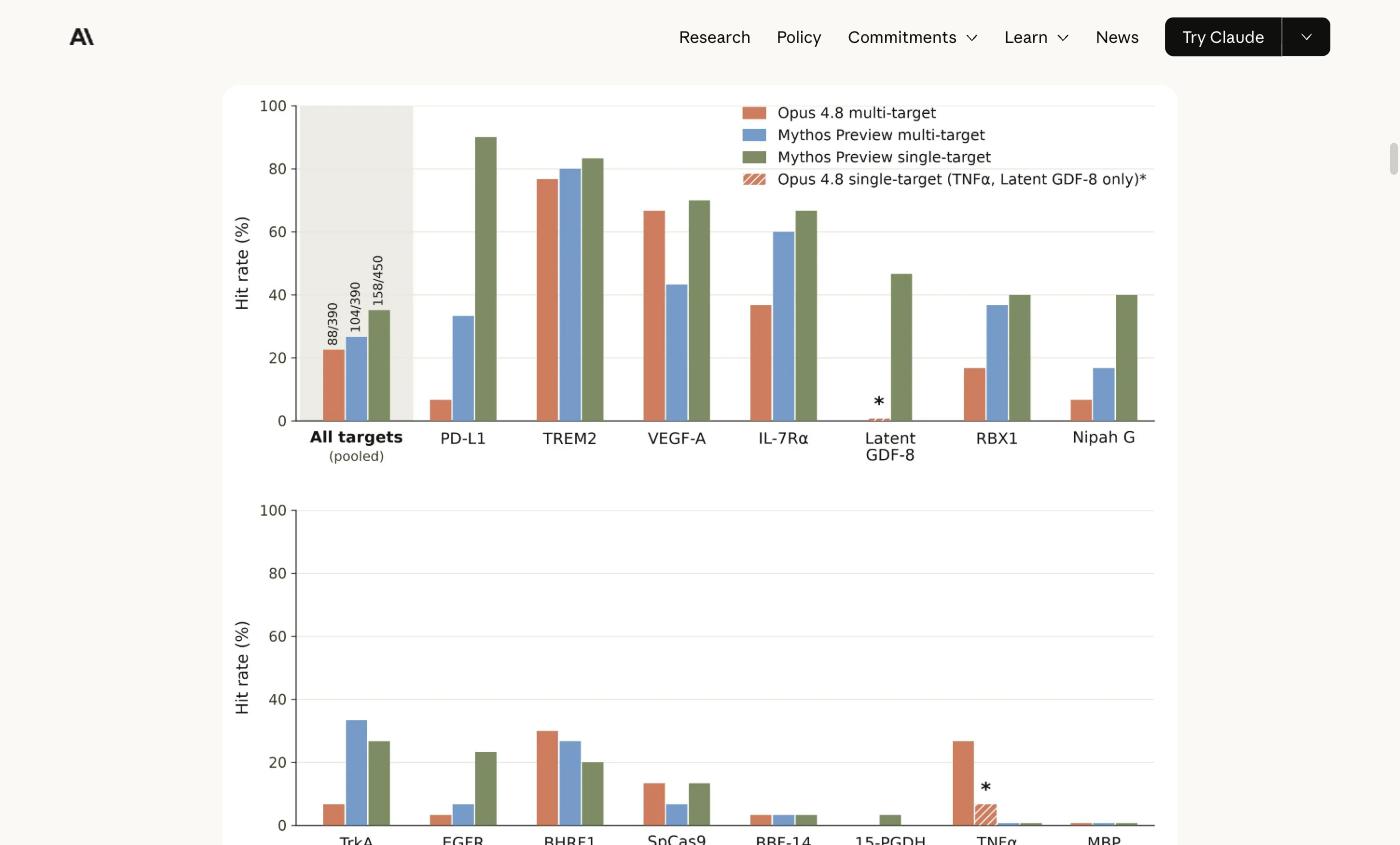Viewport: 1400px width, 845px height.
Task: Click the blue Mythos Preview multi-target legend swatch
Action: 754,135
